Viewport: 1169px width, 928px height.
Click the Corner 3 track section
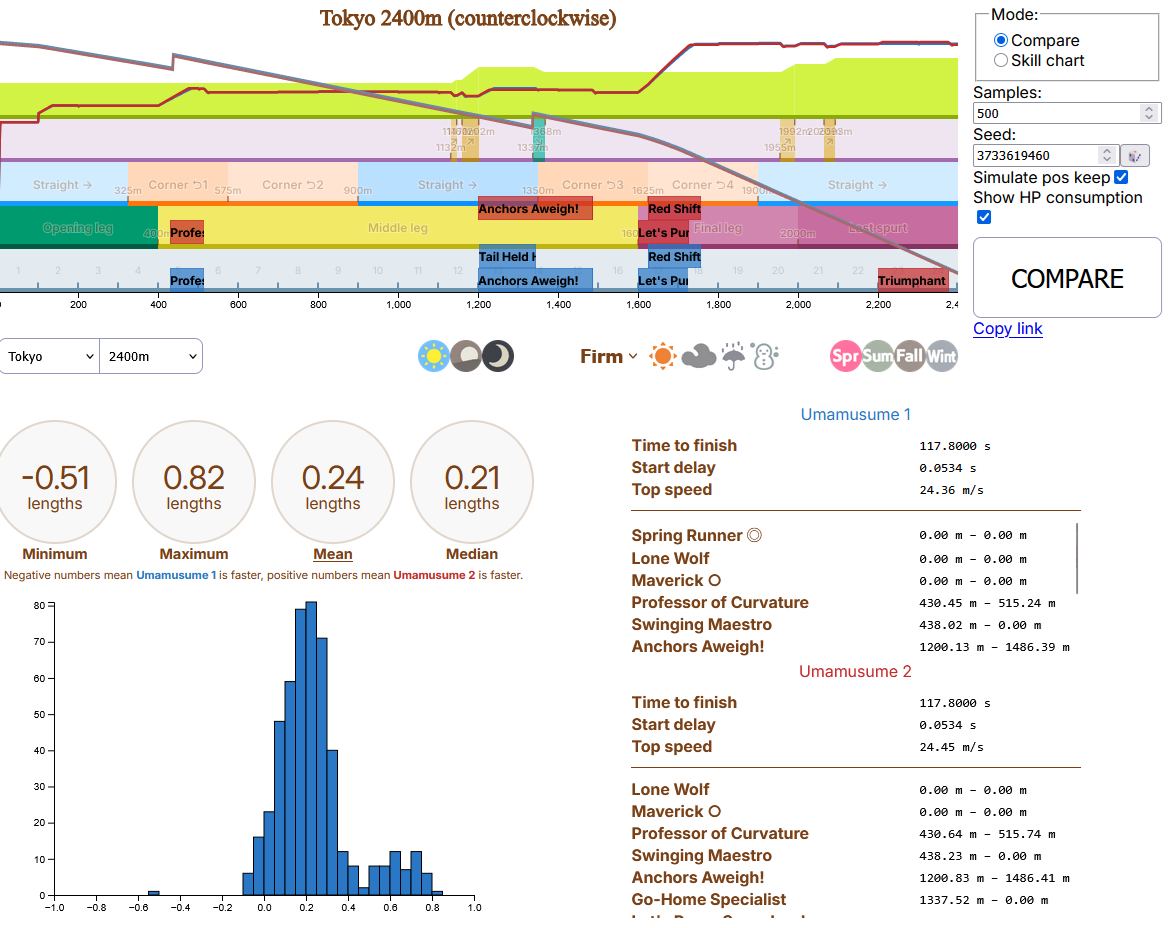pos(593,184)
